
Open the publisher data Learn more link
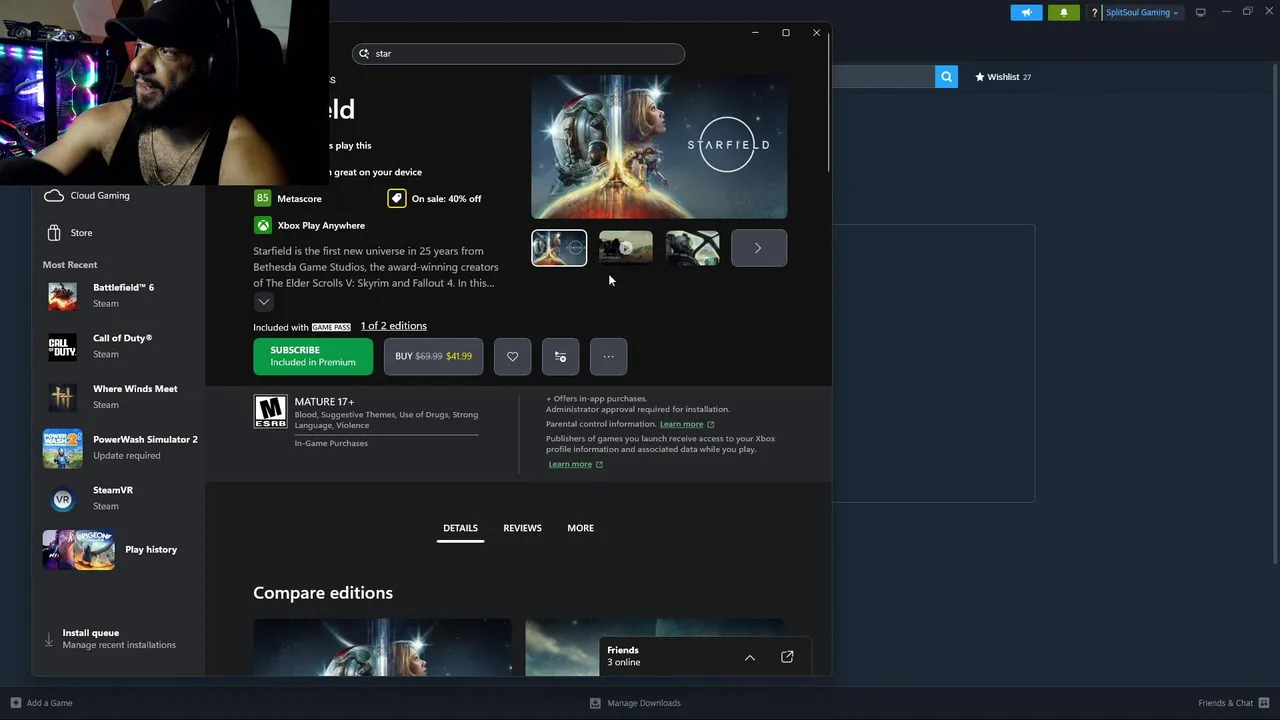(x=576, y=464)
